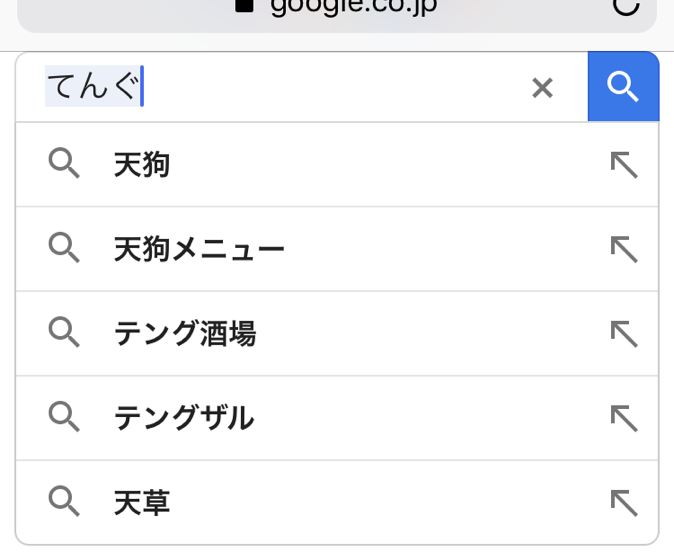This screenshot has width=674, height=559.
Task: Choose the テング酒場 suggestion
Action: (x=185, y=334)
